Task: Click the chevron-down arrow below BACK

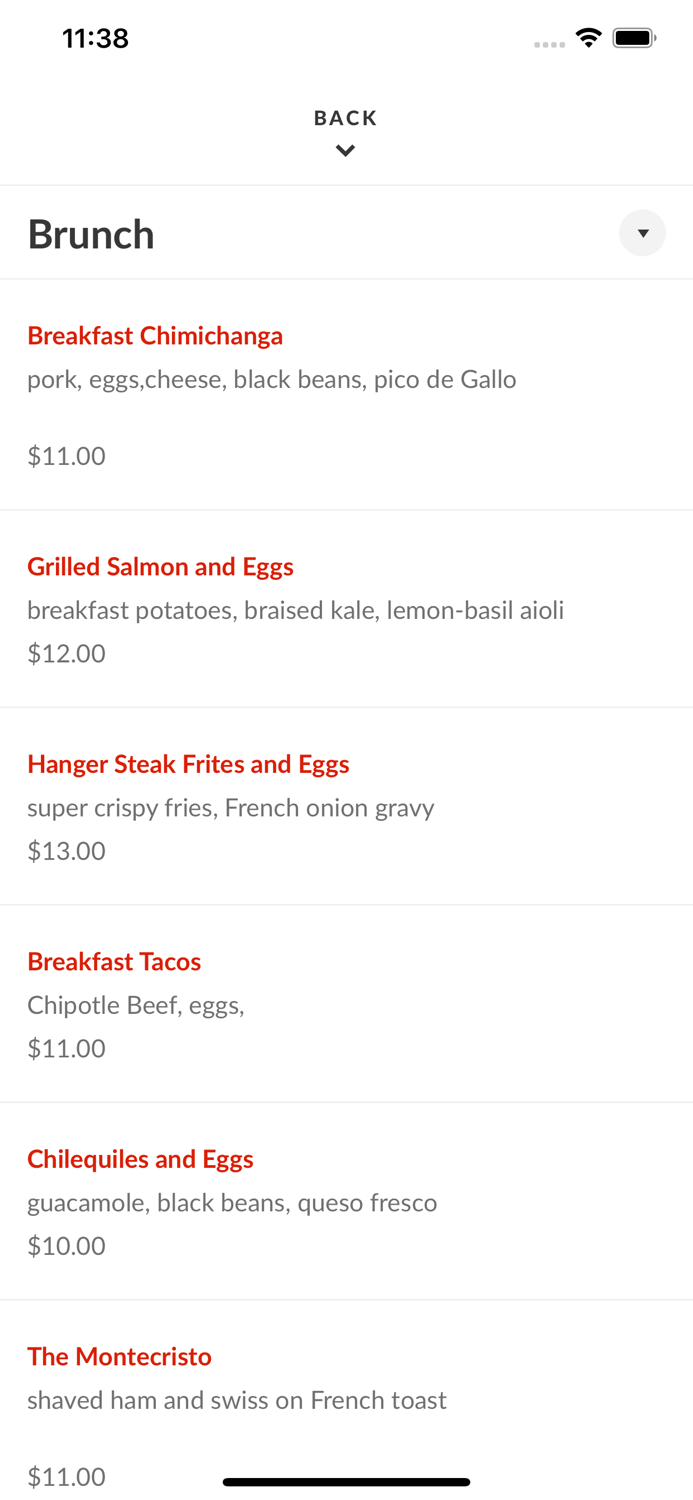Action: [x=345, y=151]
